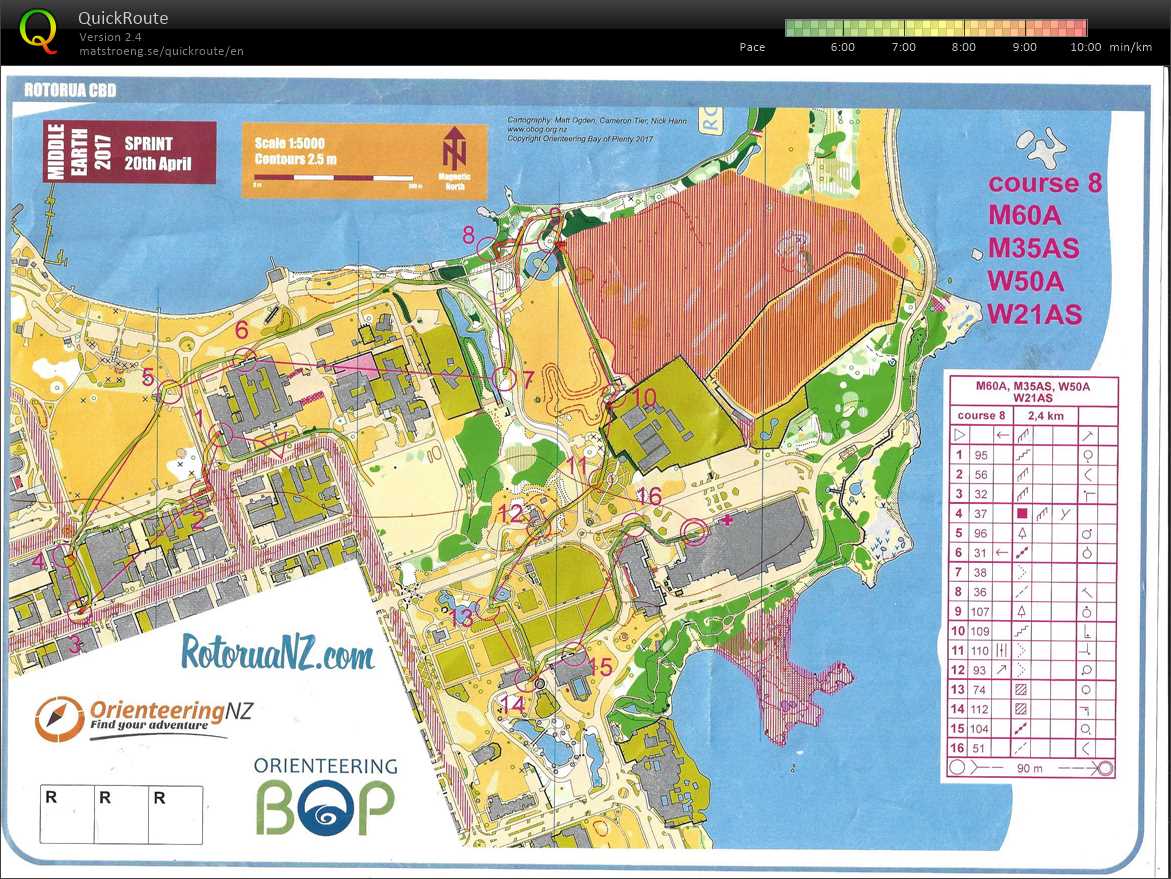Open the matstroeng.se/quickroute/en link

click(x=161, y=51)
